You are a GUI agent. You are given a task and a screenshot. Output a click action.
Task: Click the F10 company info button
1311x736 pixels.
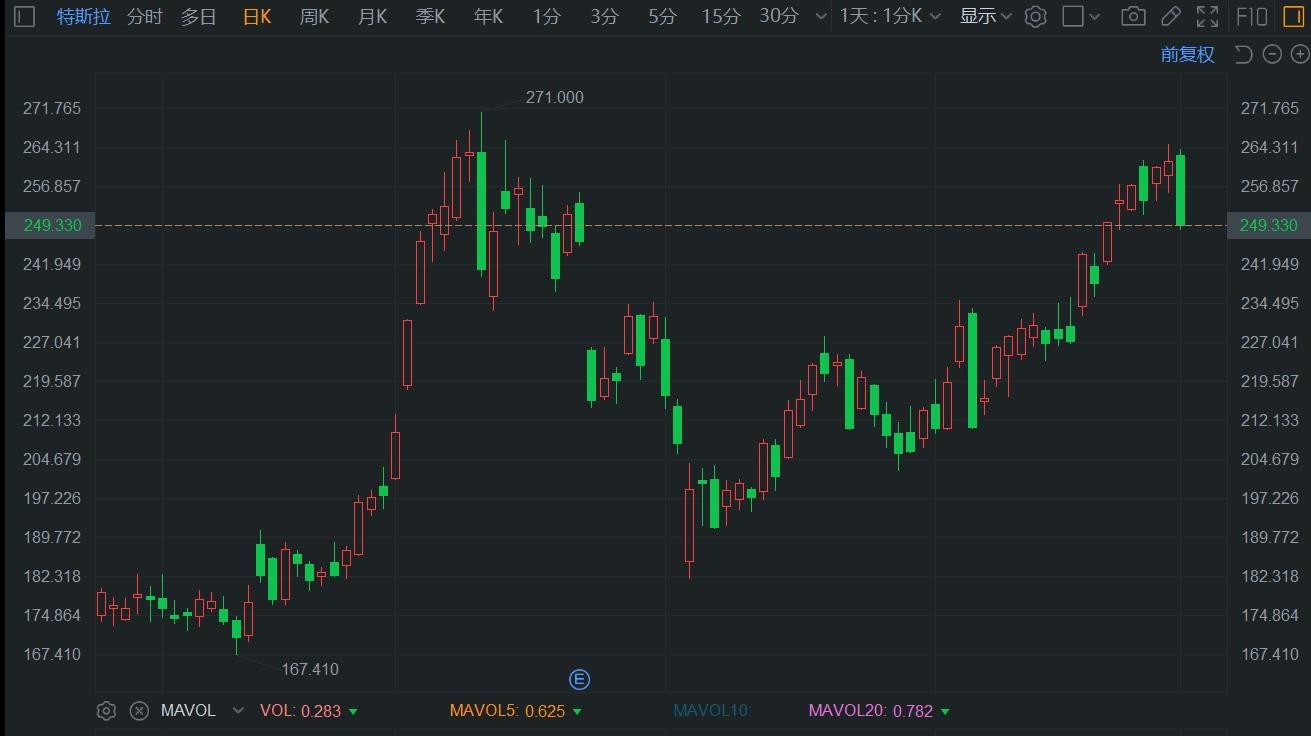pyautogui.click(x=1252, y=16)
